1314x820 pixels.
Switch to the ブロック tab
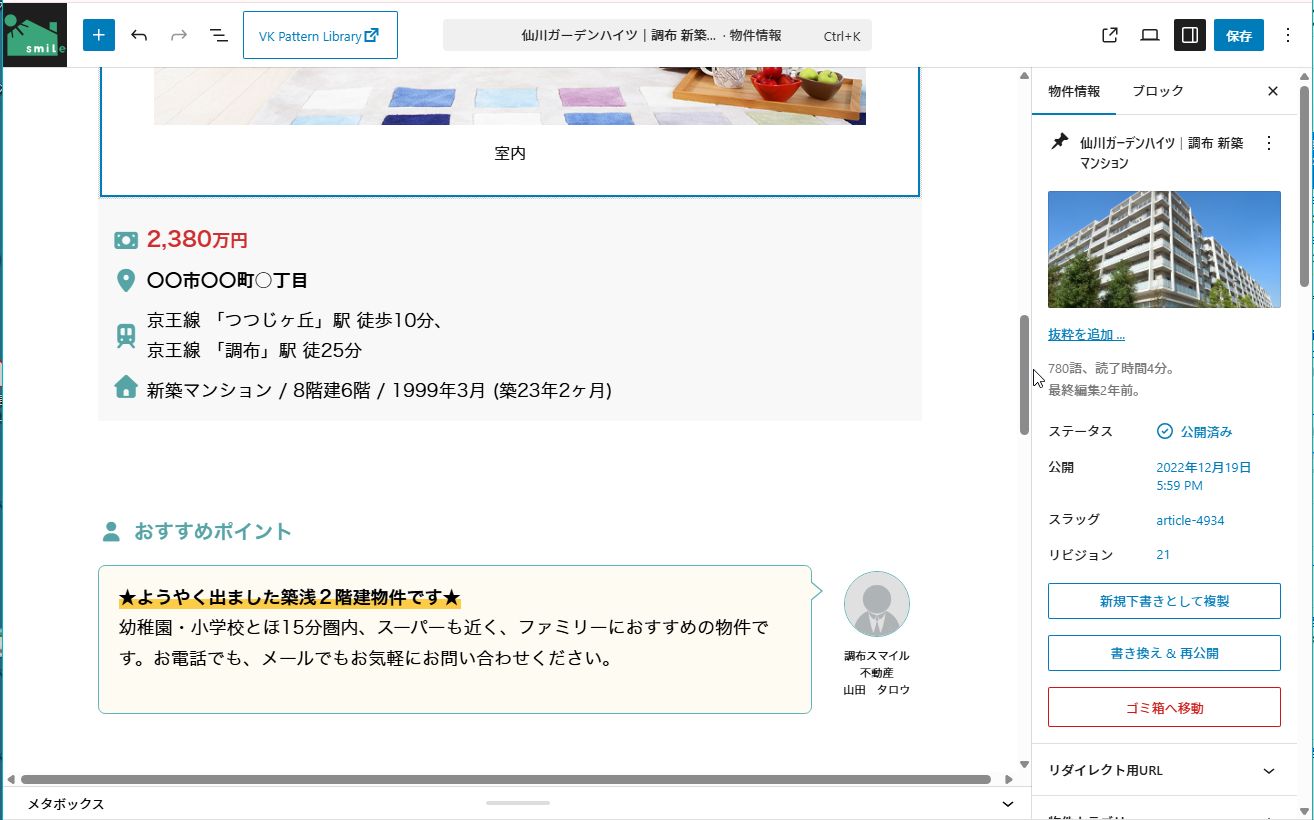(1157, 91)
